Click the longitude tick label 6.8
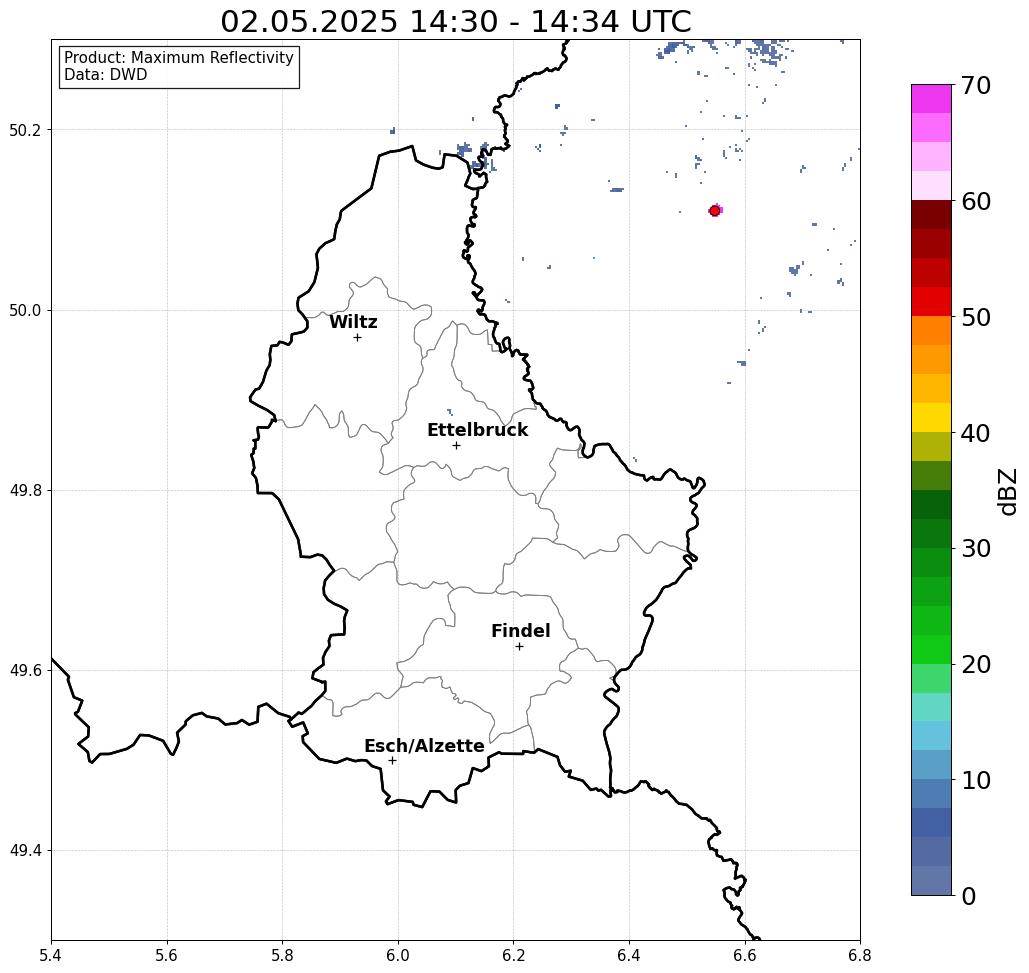Image resolution: width=1029 pixels, height=973 pixels. click(860, 955)
